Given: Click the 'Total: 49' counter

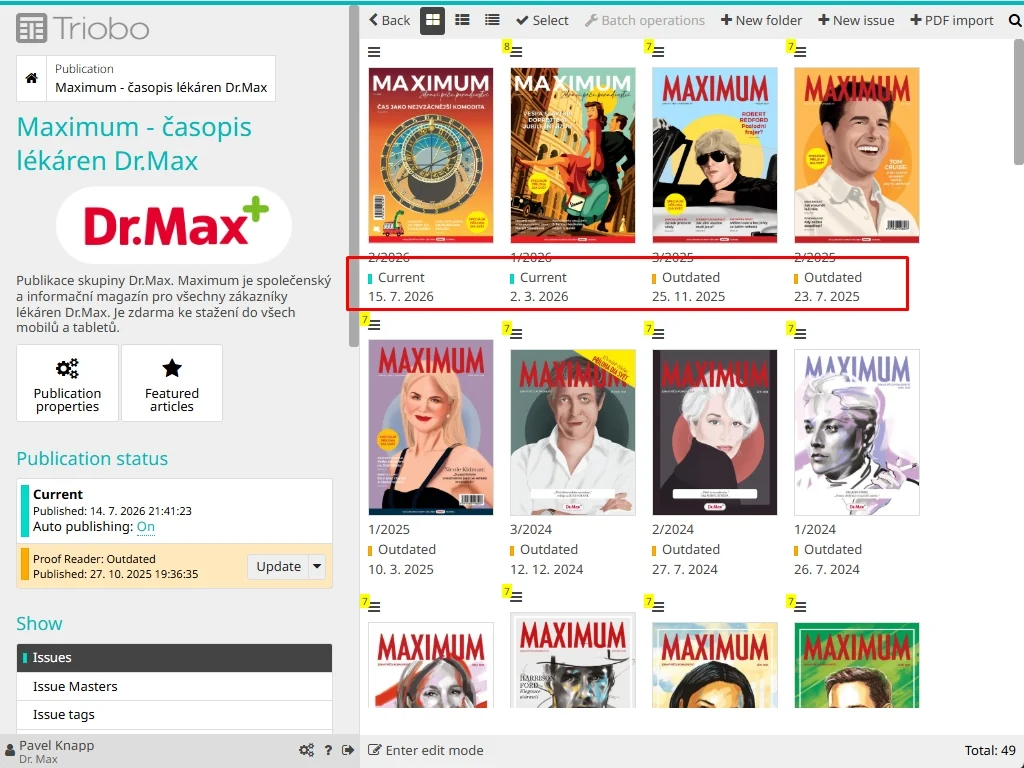Looking at the screenshot, I should point(990,750).
